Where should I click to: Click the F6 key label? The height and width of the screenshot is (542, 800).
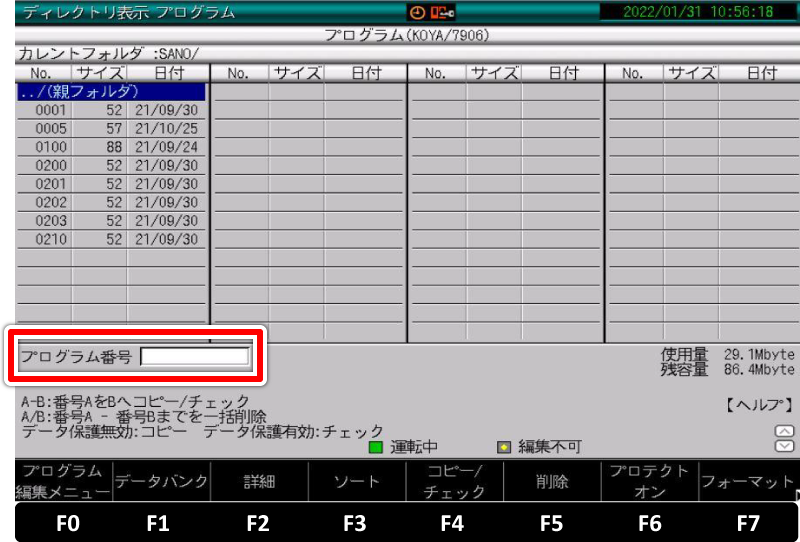[x=649, y=524]
